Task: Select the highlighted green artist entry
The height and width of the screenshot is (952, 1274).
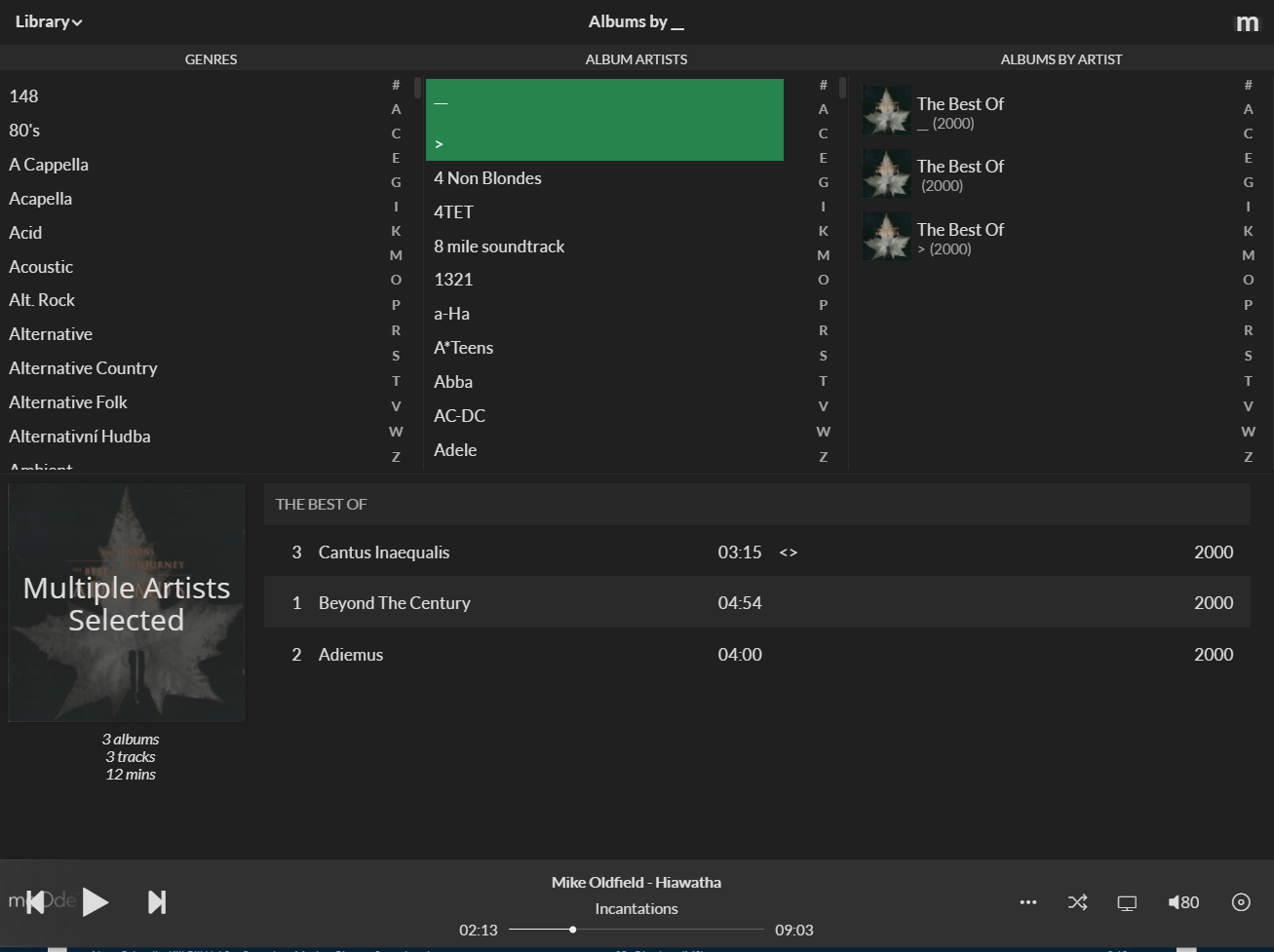Action: click(604, 119)
